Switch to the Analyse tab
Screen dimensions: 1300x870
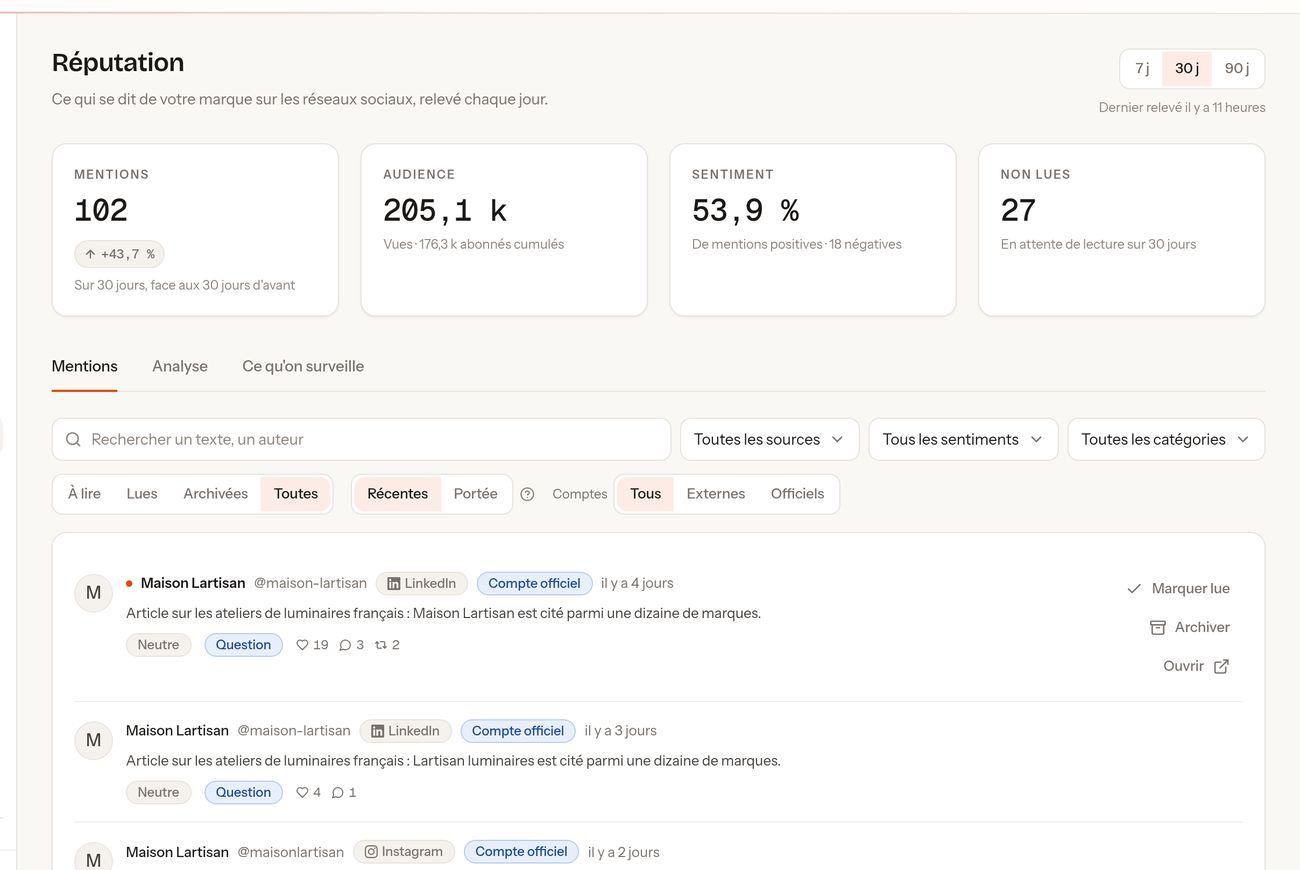(180, 367)
